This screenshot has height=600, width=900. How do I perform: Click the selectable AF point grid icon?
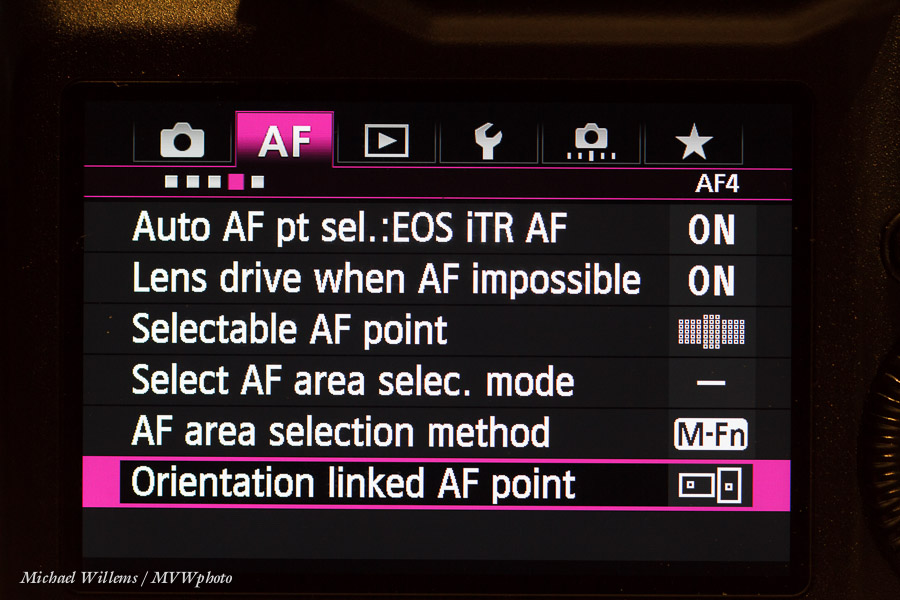pyautogui.click(x=711, y=331)
